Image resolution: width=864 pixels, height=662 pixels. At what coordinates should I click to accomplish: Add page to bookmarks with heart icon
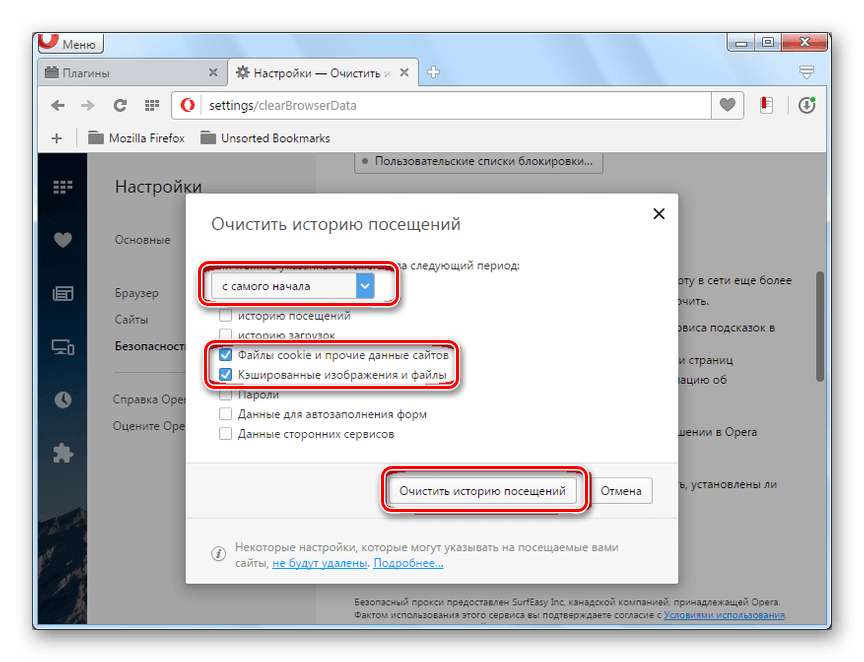point(727,105)
